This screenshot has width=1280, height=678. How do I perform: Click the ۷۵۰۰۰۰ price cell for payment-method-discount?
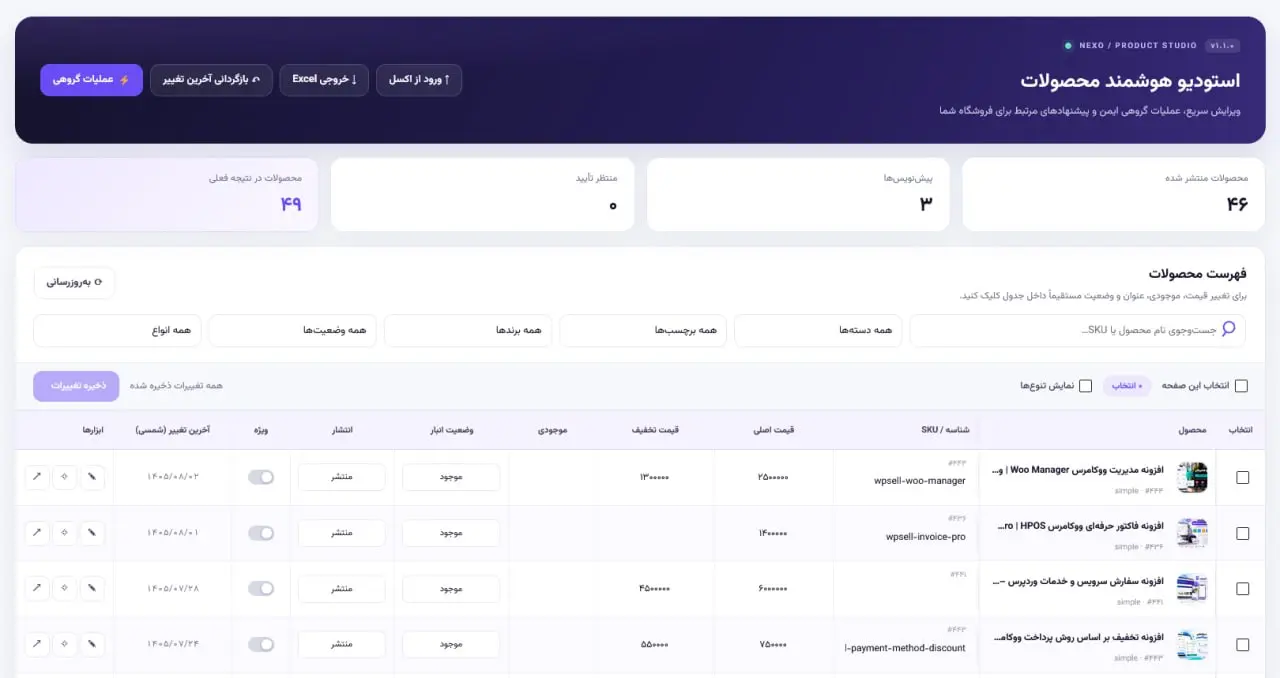coord(773,645)
